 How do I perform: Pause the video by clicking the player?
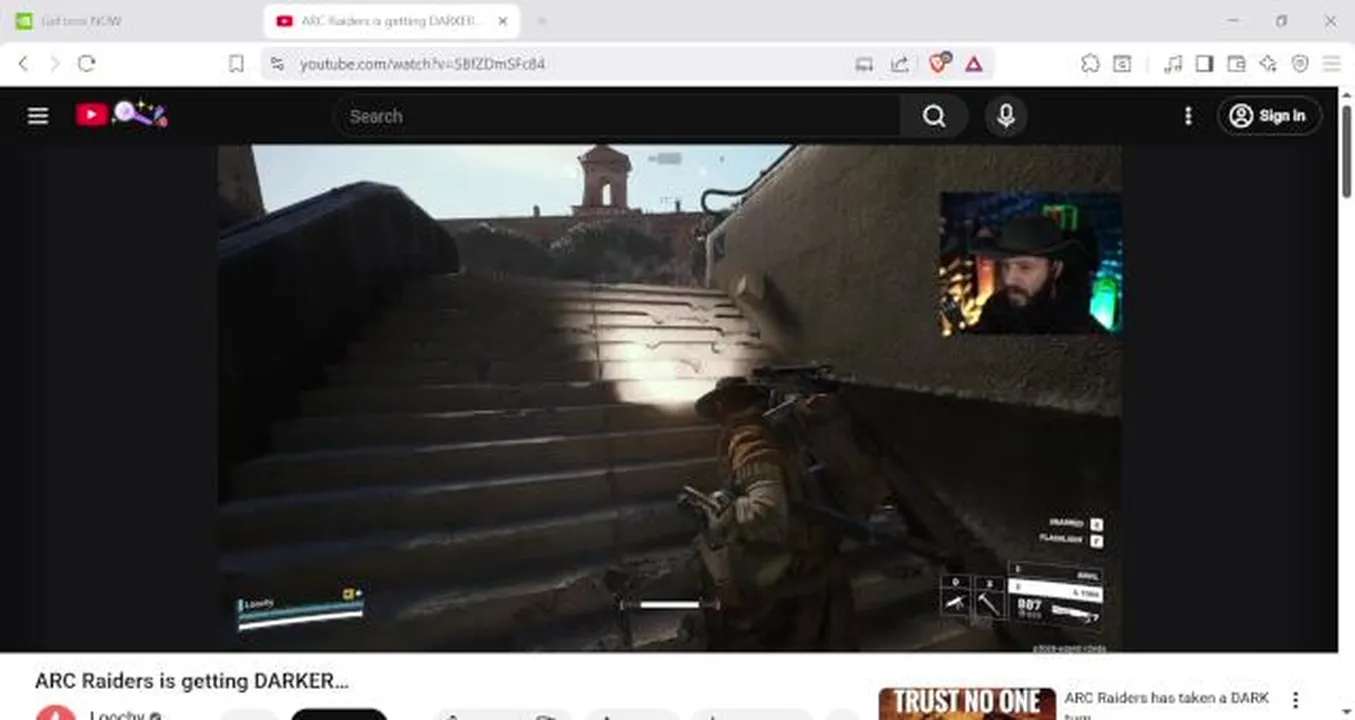click(669, 398)
